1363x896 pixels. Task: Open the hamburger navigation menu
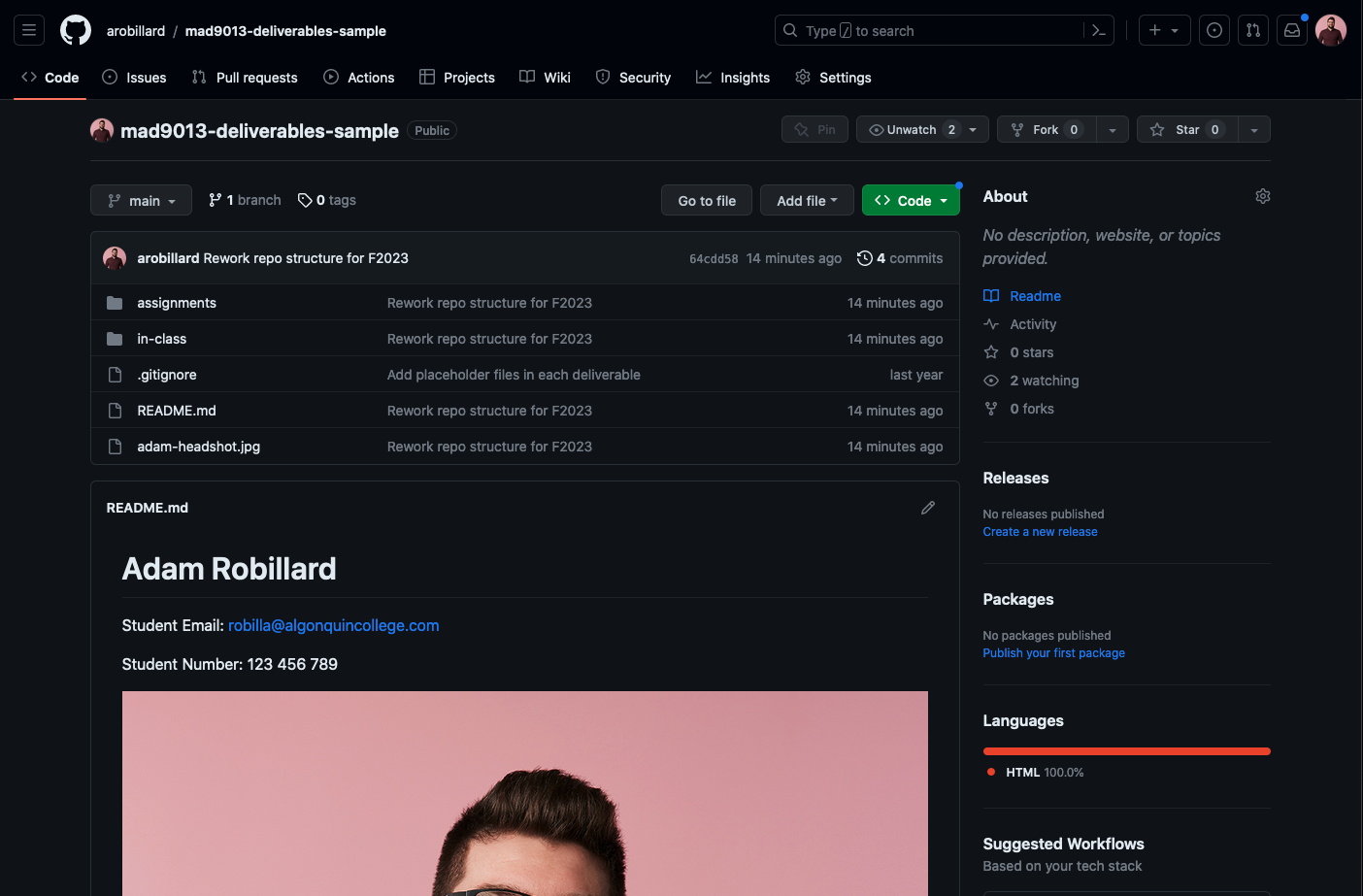point(29,30)
